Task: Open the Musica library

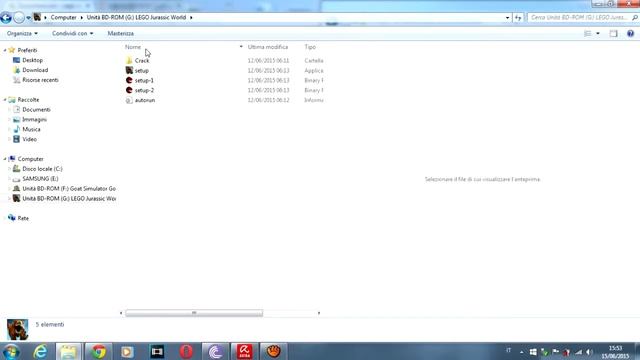Action: tap(31, 129)
